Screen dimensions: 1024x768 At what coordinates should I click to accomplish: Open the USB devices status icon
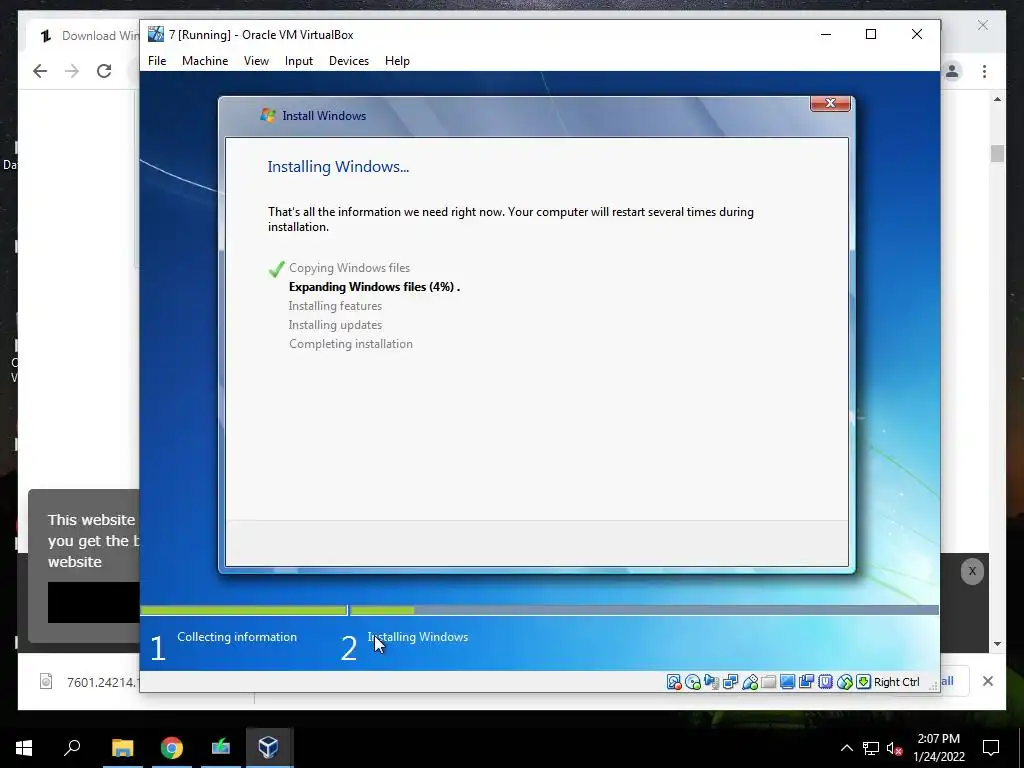pyautogui.click(x=750, y=682)
